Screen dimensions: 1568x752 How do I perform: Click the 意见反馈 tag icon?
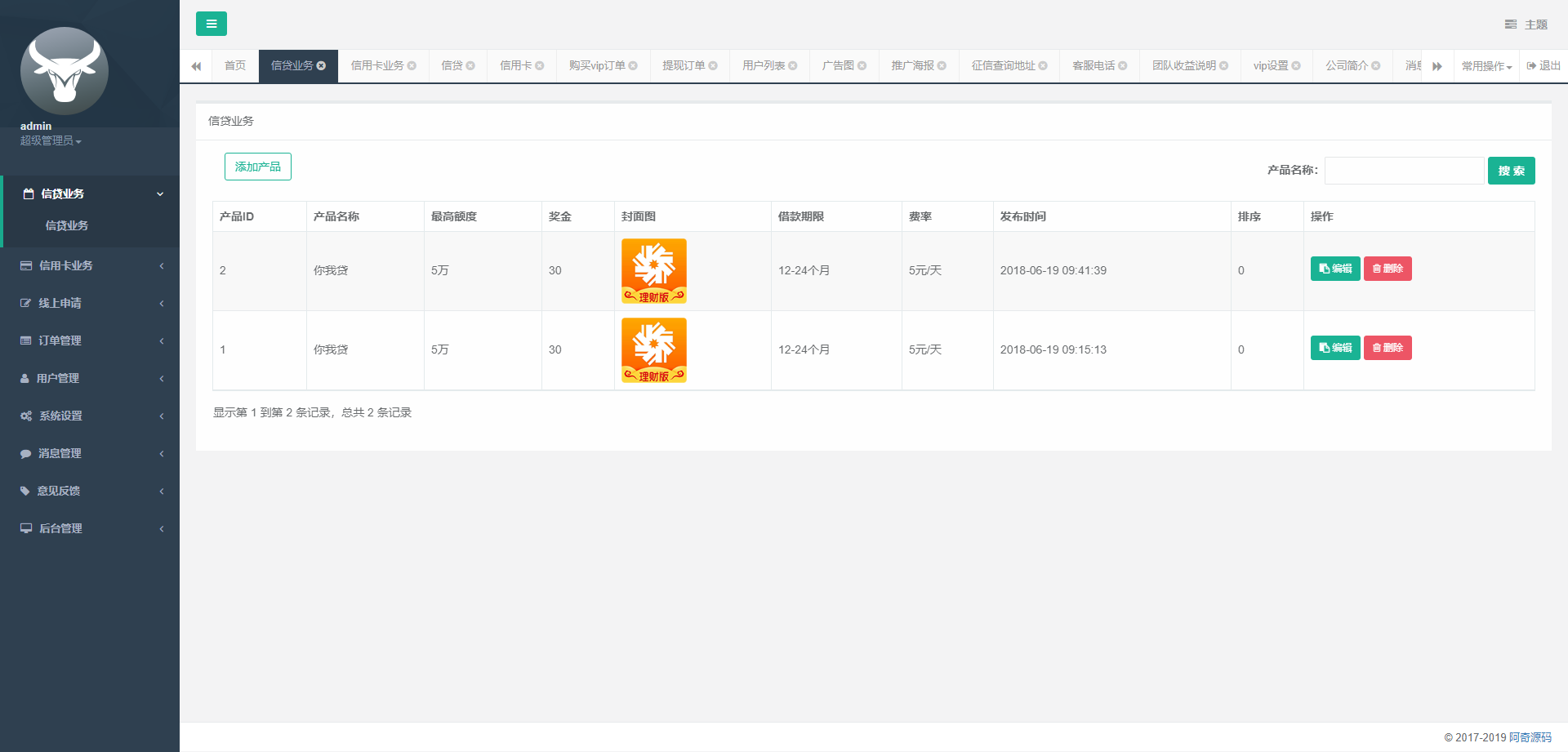pos(24,491)
